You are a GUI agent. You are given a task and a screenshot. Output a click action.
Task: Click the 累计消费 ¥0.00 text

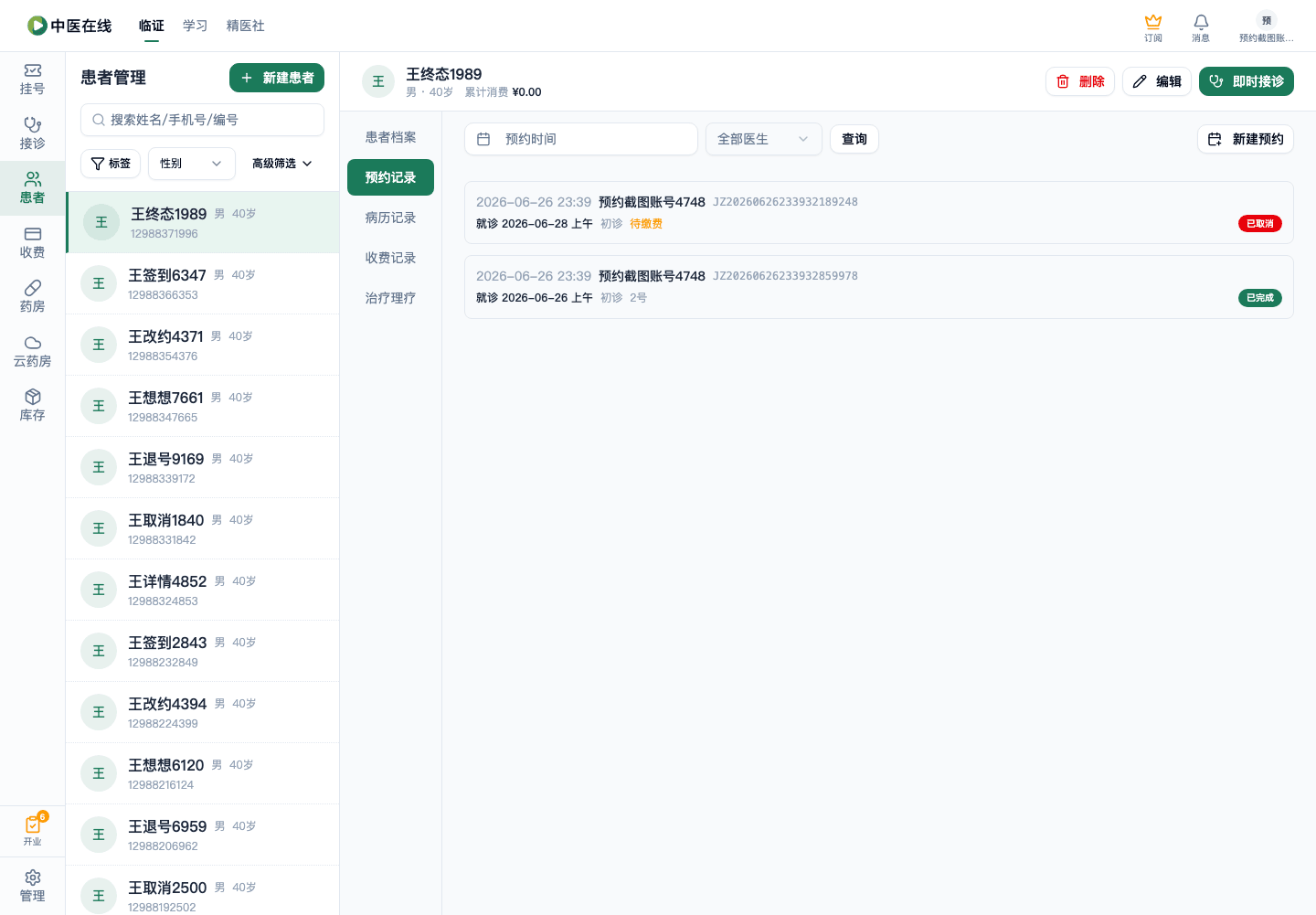[503, 92]
